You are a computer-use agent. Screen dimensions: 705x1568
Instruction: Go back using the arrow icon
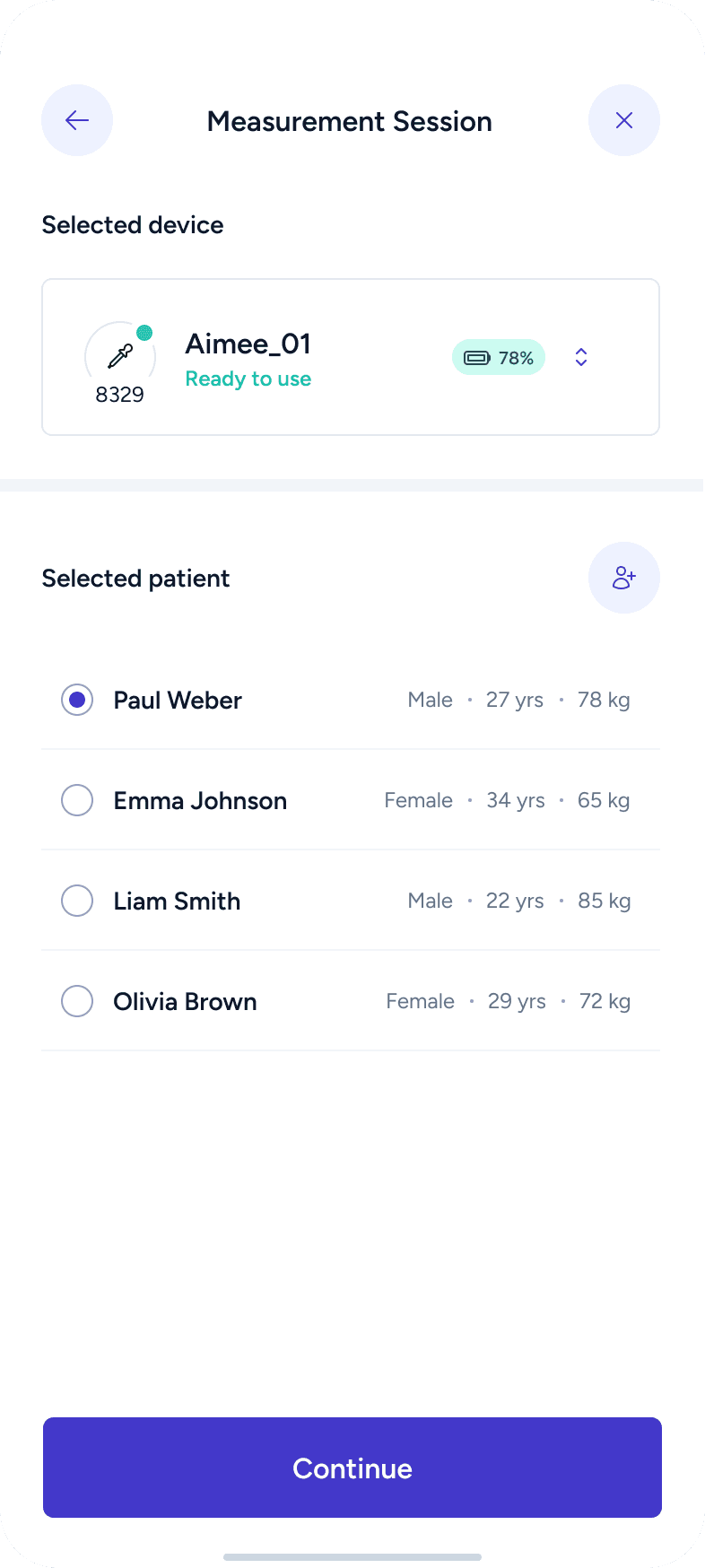click(x=77, y=120)
